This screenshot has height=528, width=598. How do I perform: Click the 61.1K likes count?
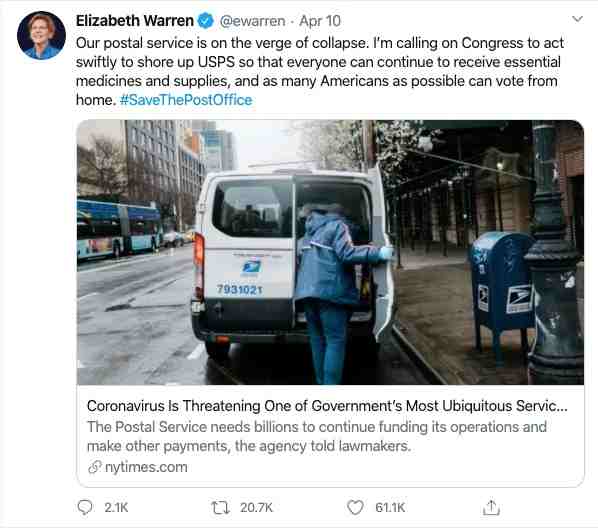[390, 508]
